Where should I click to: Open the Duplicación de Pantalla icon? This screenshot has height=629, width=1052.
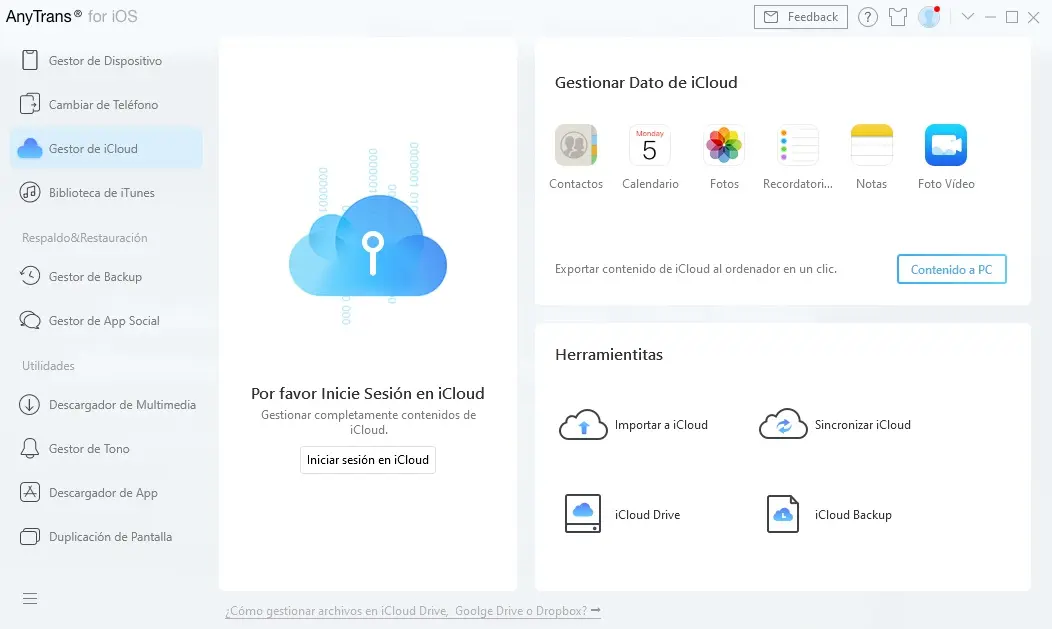30,536
